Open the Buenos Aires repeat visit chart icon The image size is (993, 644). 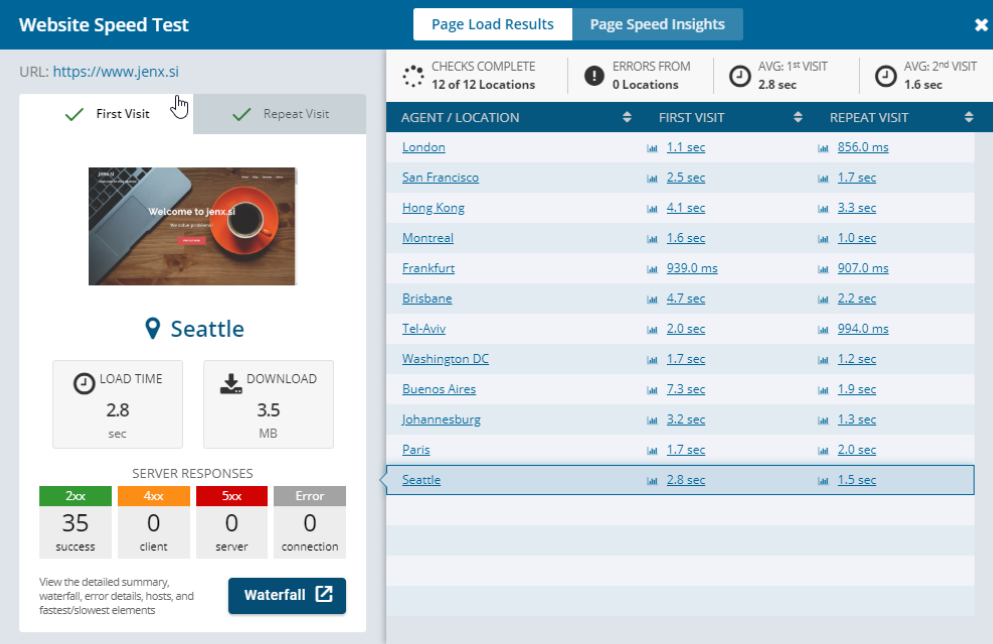pos(823,390)
